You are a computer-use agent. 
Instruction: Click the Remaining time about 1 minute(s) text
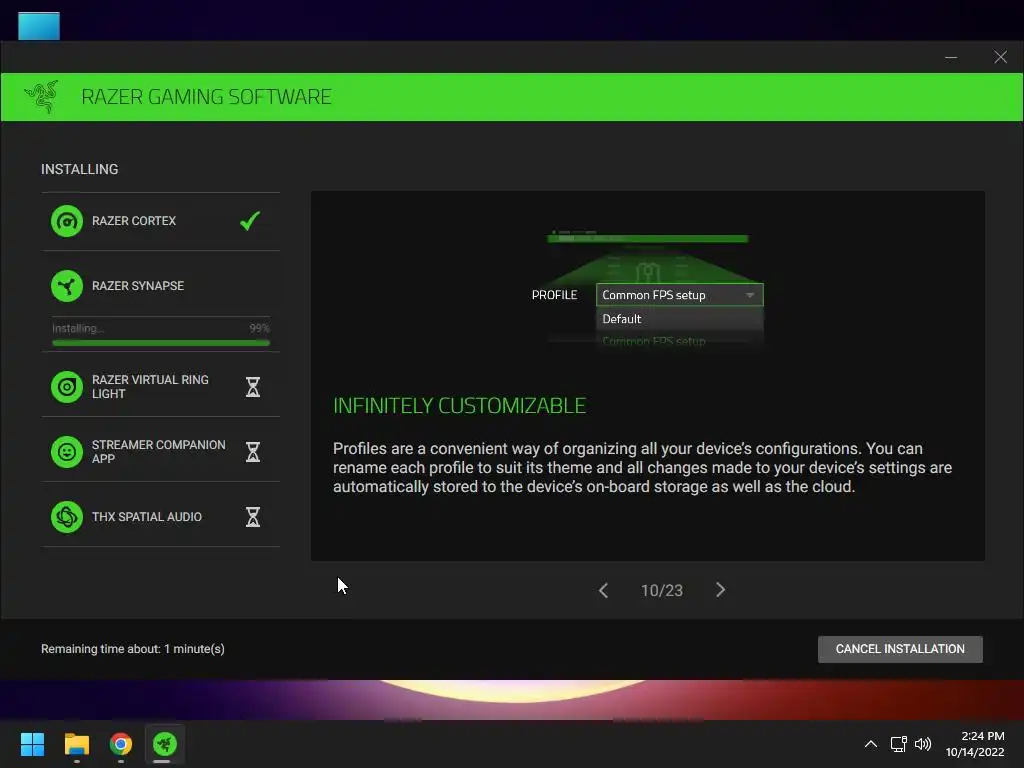coord(133,649)
